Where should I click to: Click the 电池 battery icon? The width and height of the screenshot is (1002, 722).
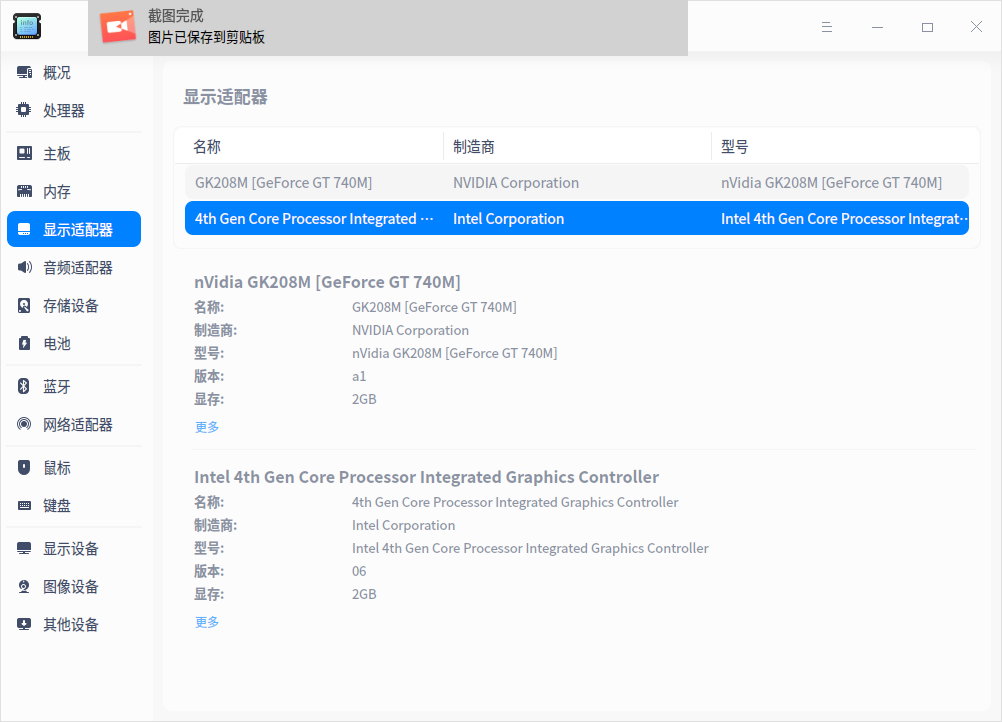click(24, 343)
